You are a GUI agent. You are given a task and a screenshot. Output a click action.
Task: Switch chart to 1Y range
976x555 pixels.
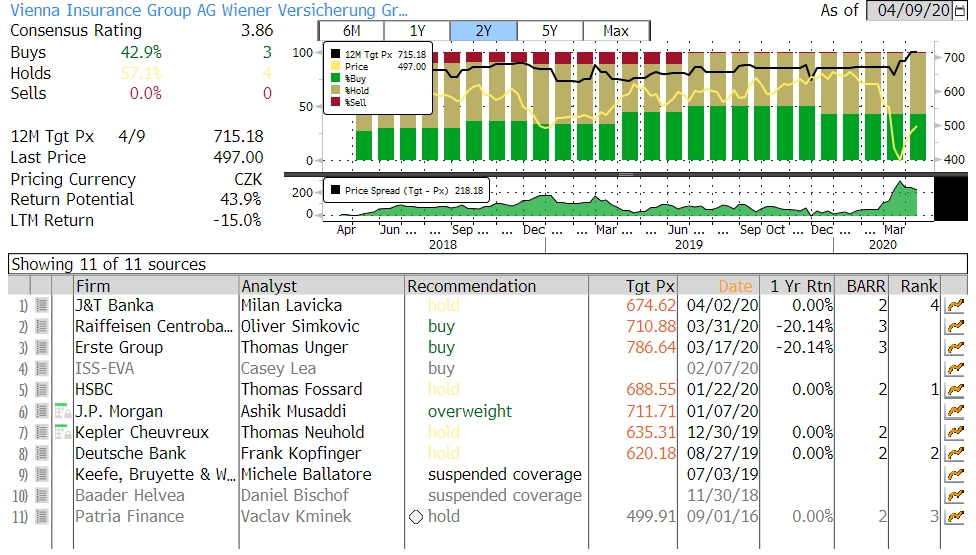417,30
